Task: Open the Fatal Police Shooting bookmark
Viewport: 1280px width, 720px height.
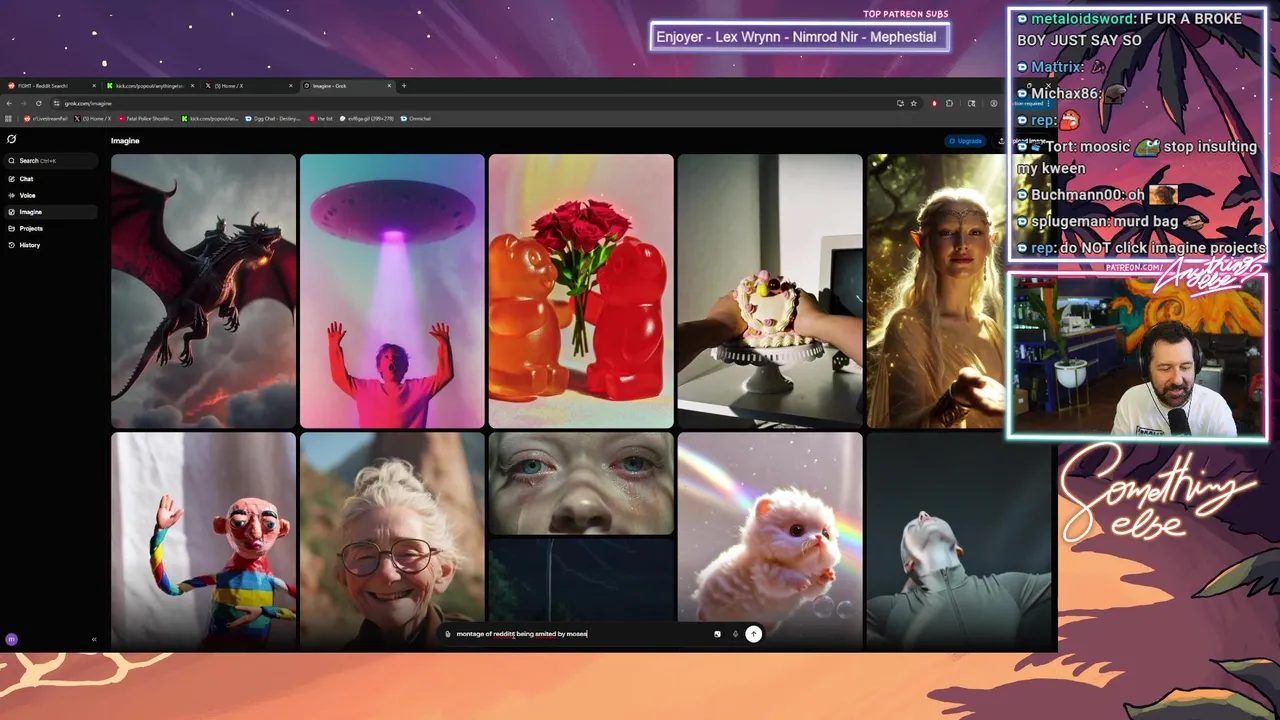Action: 146,119
